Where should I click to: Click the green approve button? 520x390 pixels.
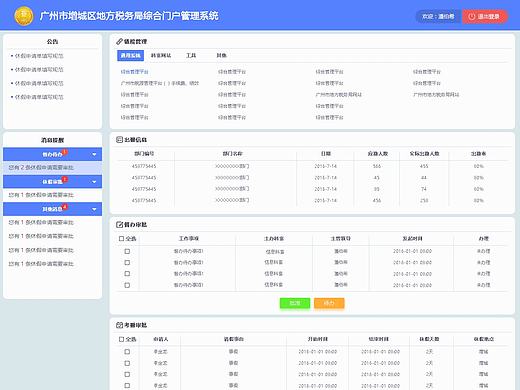pyautogui.click(x=295, y=303)
